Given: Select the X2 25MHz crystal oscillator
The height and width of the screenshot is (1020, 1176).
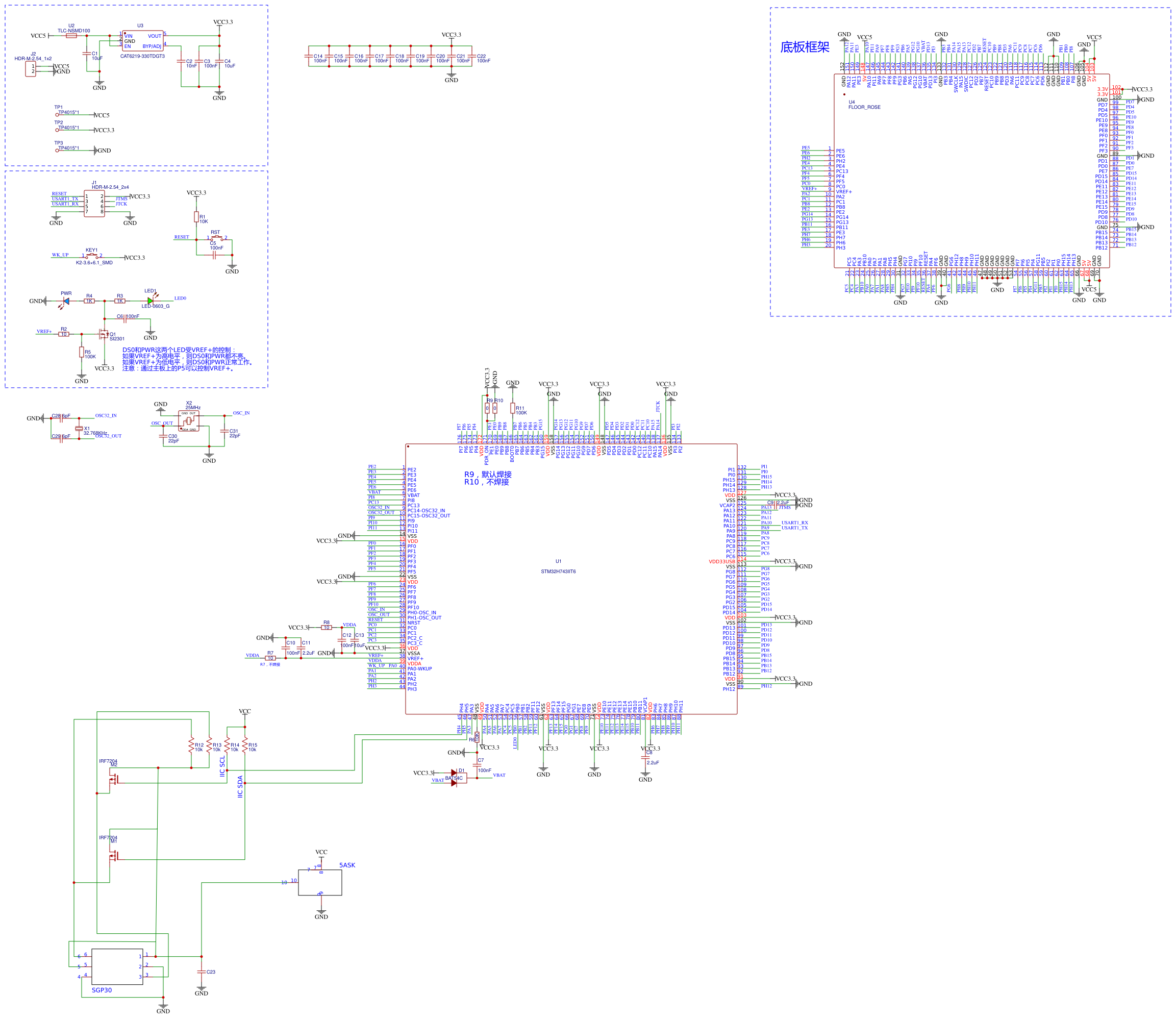Looking at the screenshot, I should (x=188, y=421).
